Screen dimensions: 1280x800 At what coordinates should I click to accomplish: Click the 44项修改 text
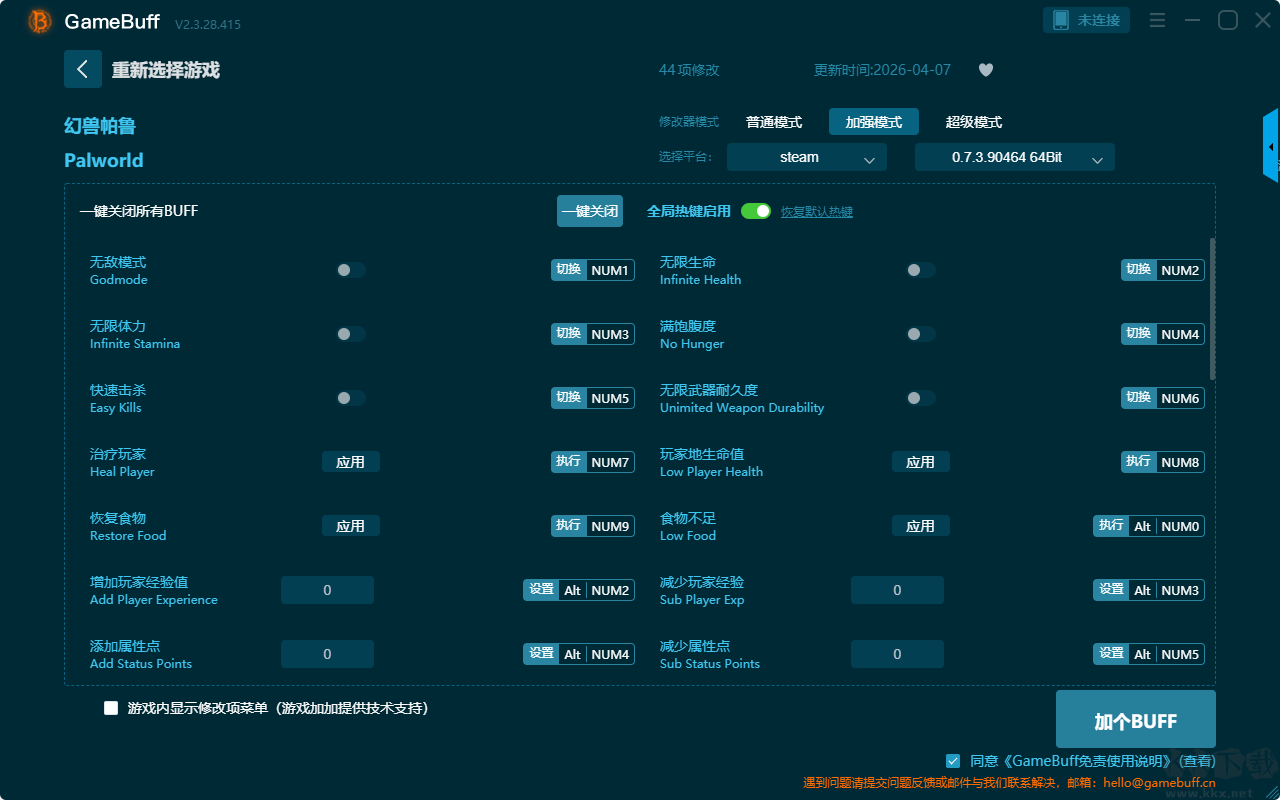(x=689, y=70)
